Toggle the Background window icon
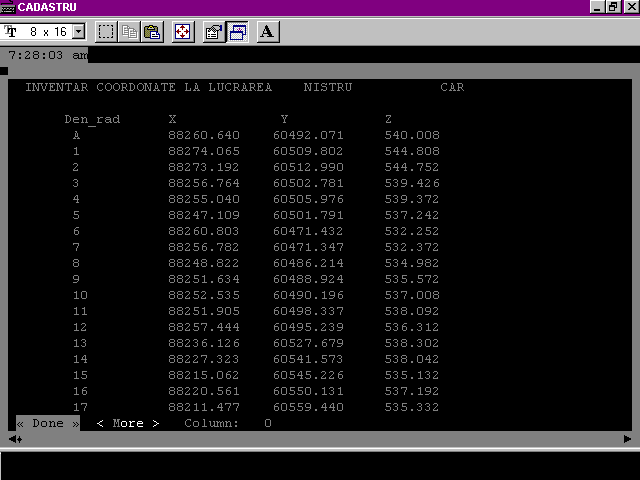The height and width of the screenshot is (480, 640). [237, 32]
